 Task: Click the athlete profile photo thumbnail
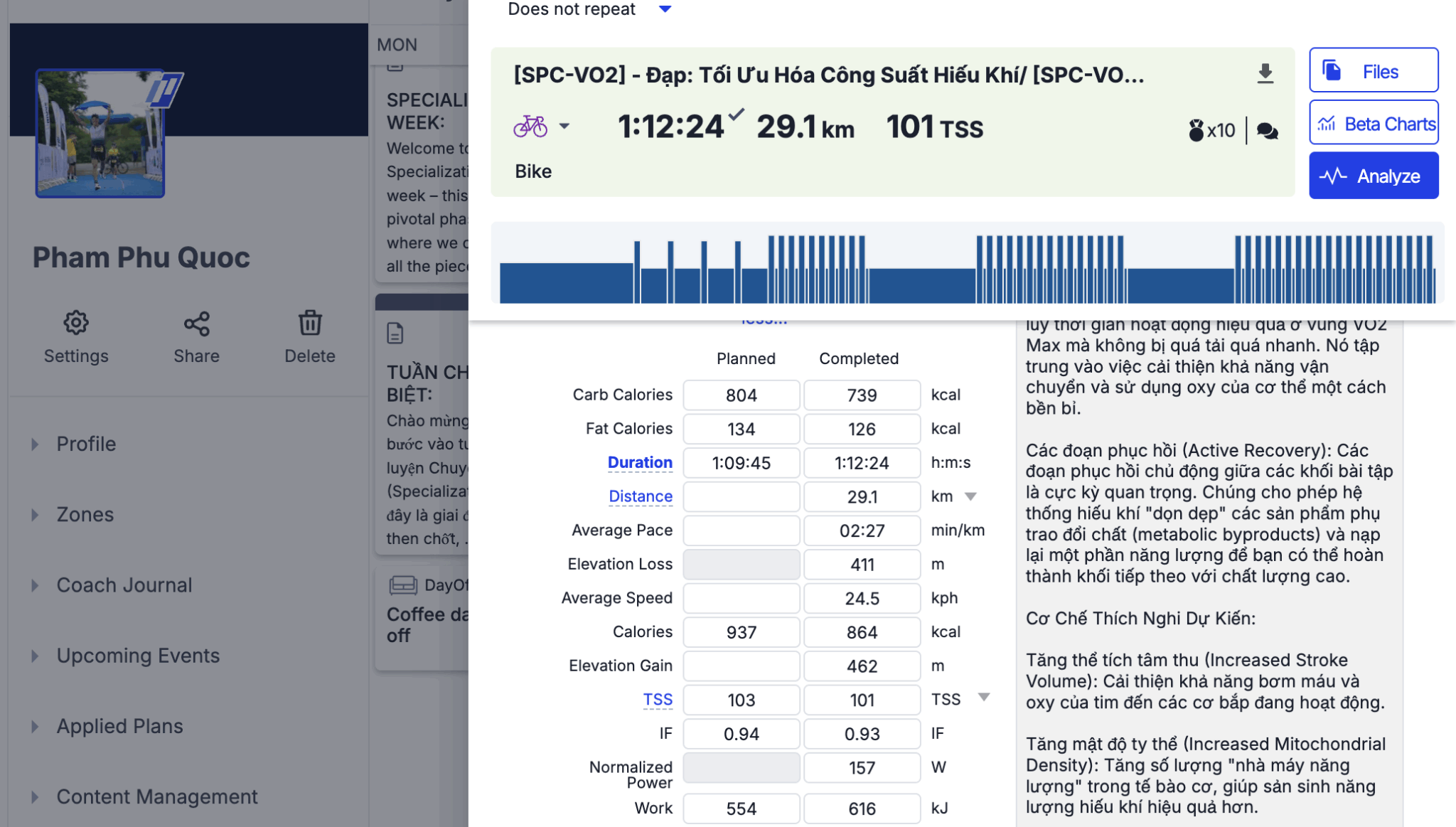tap(100, 134)
